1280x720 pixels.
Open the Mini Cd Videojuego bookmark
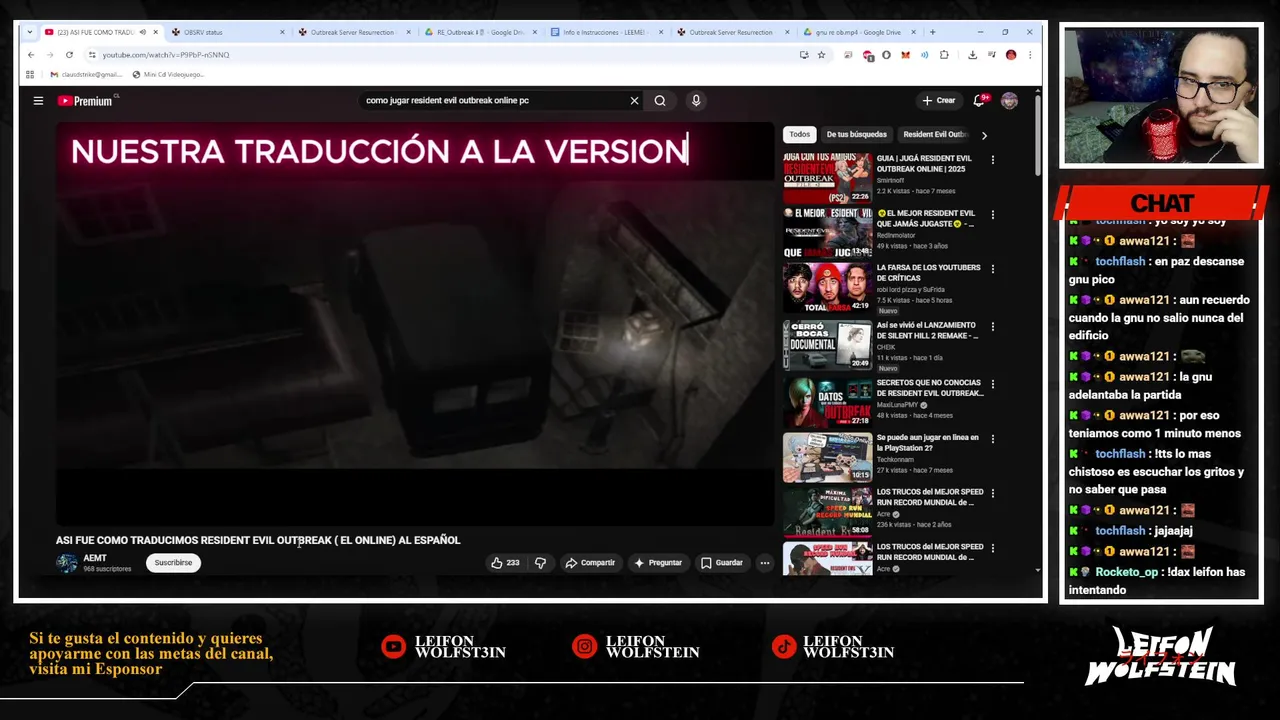click(168, 74)
